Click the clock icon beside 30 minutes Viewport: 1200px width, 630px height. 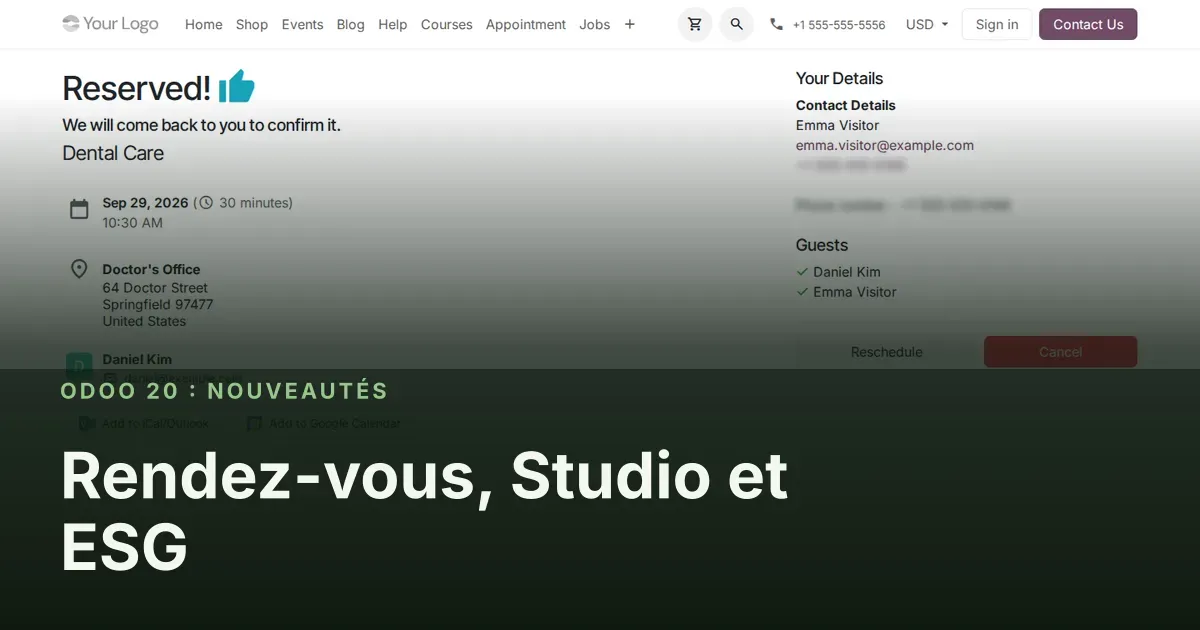(206, 203)
